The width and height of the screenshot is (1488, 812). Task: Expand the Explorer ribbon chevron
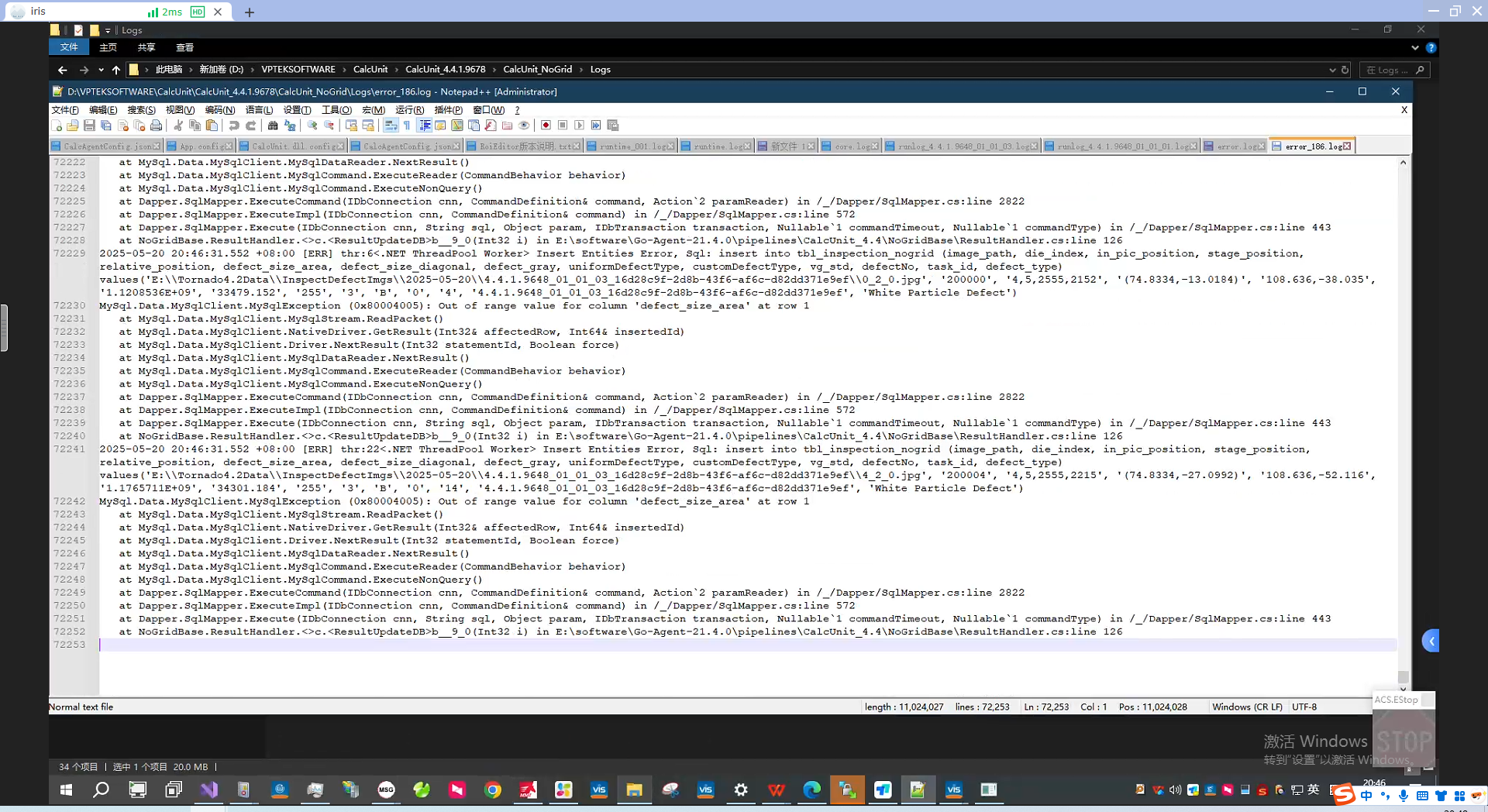1415,47
